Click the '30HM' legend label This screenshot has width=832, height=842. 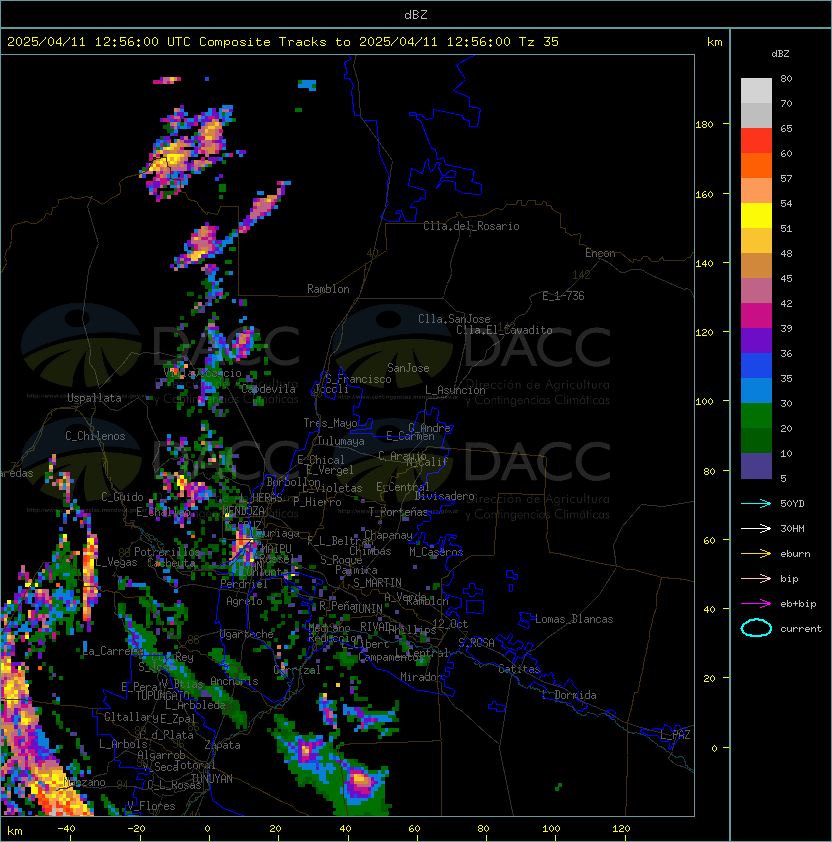tap(792, 528)
